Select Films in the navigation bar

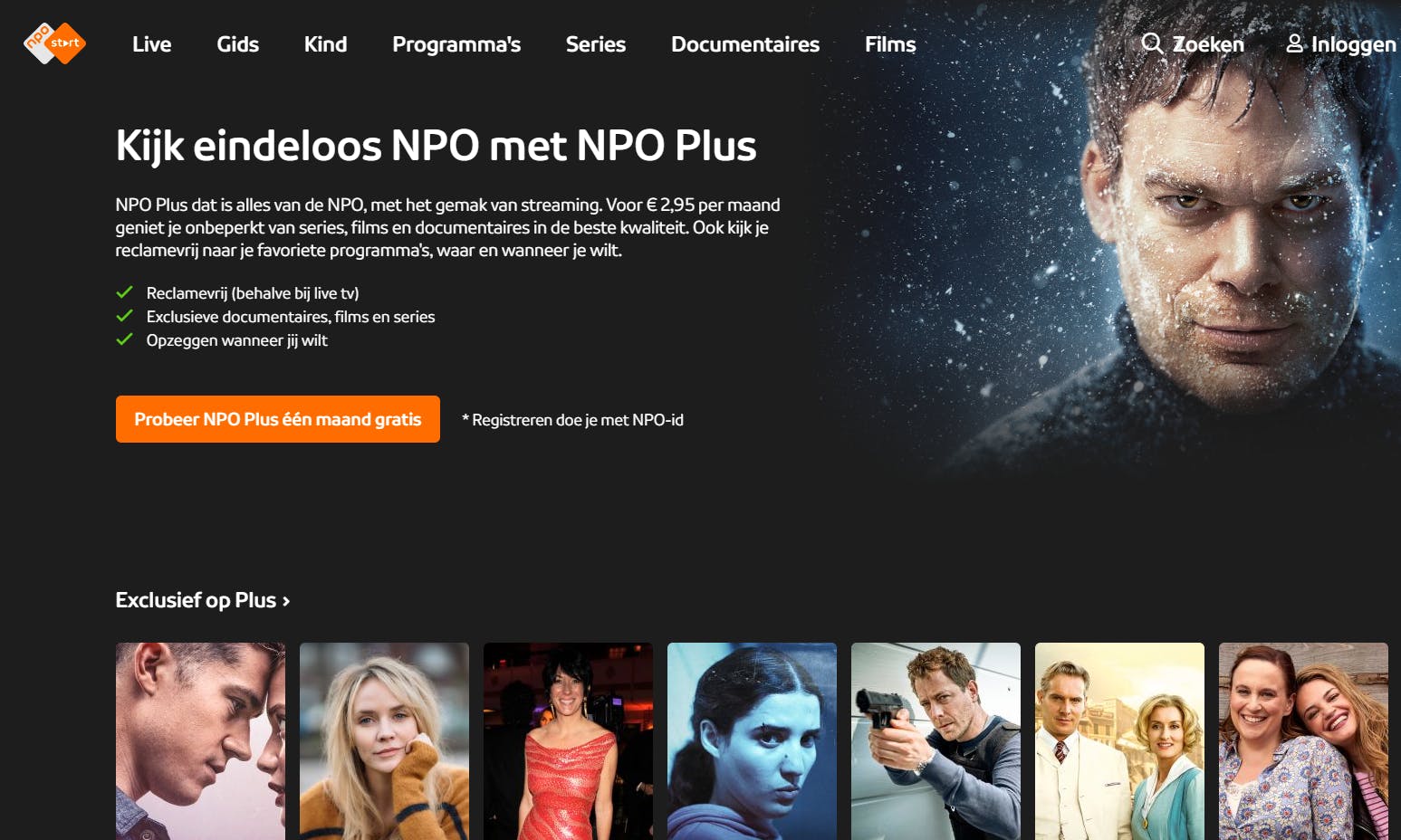coord(890,44)
